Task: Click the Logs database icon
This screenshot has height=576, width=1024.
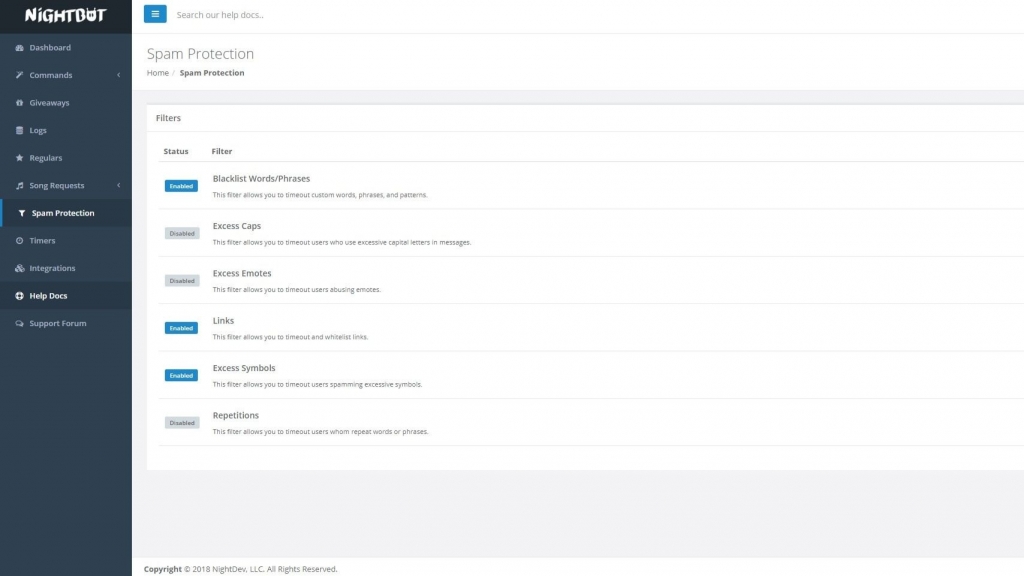Action: click(x=19, y=131)
